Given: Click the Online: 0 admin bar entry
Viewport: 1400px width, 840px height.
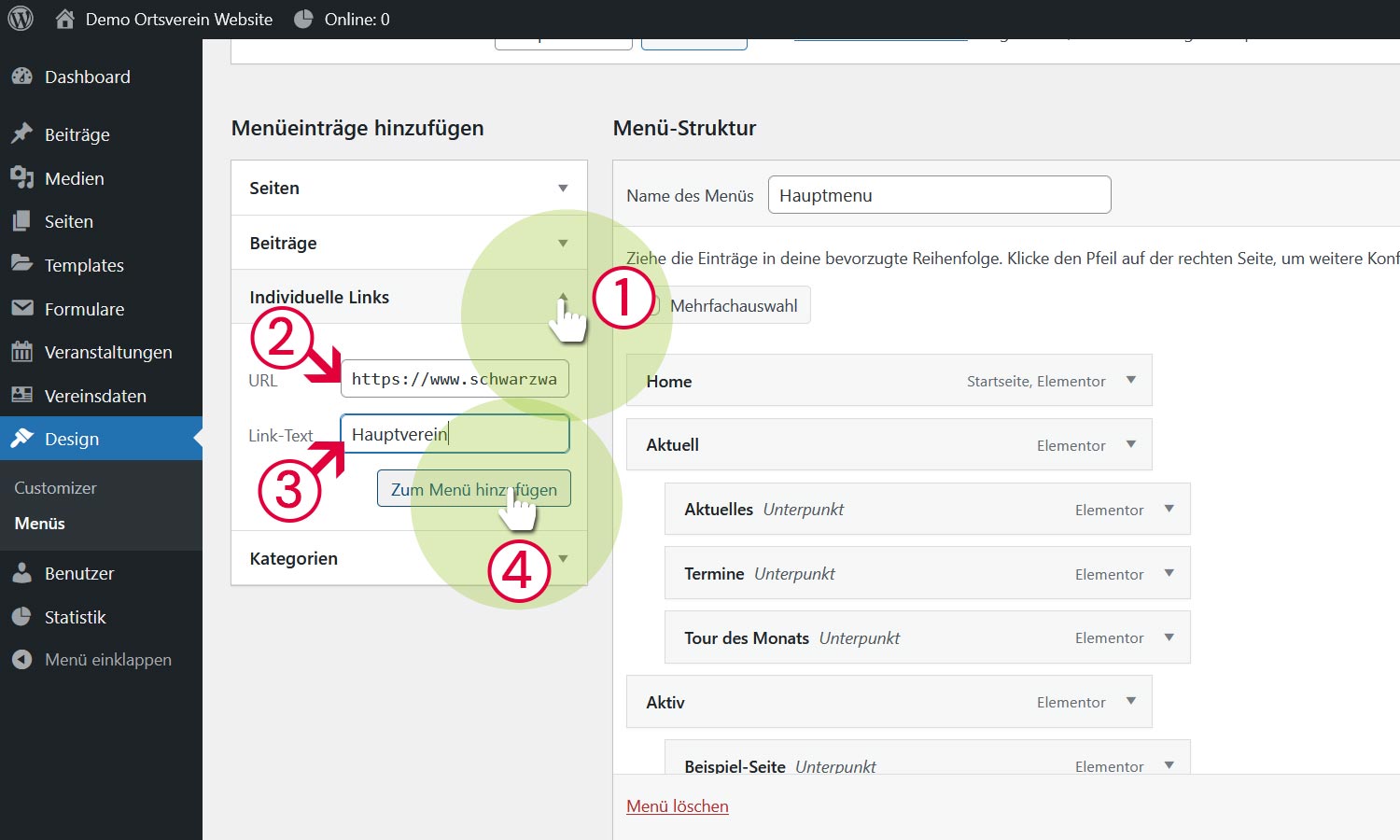Looking at the screenshot, I should (x=357, y=19).
